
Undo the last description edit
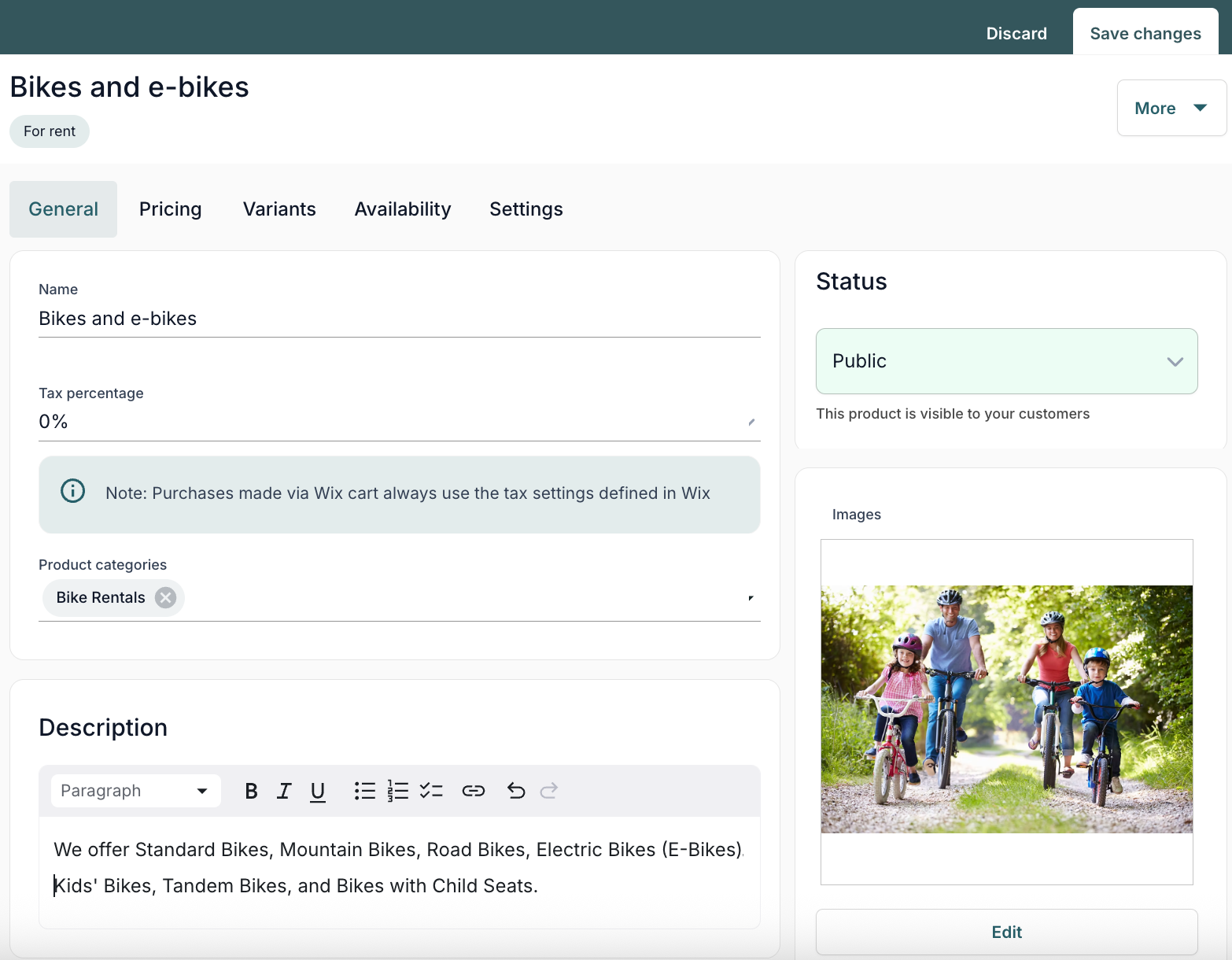[x=516, y=791]
